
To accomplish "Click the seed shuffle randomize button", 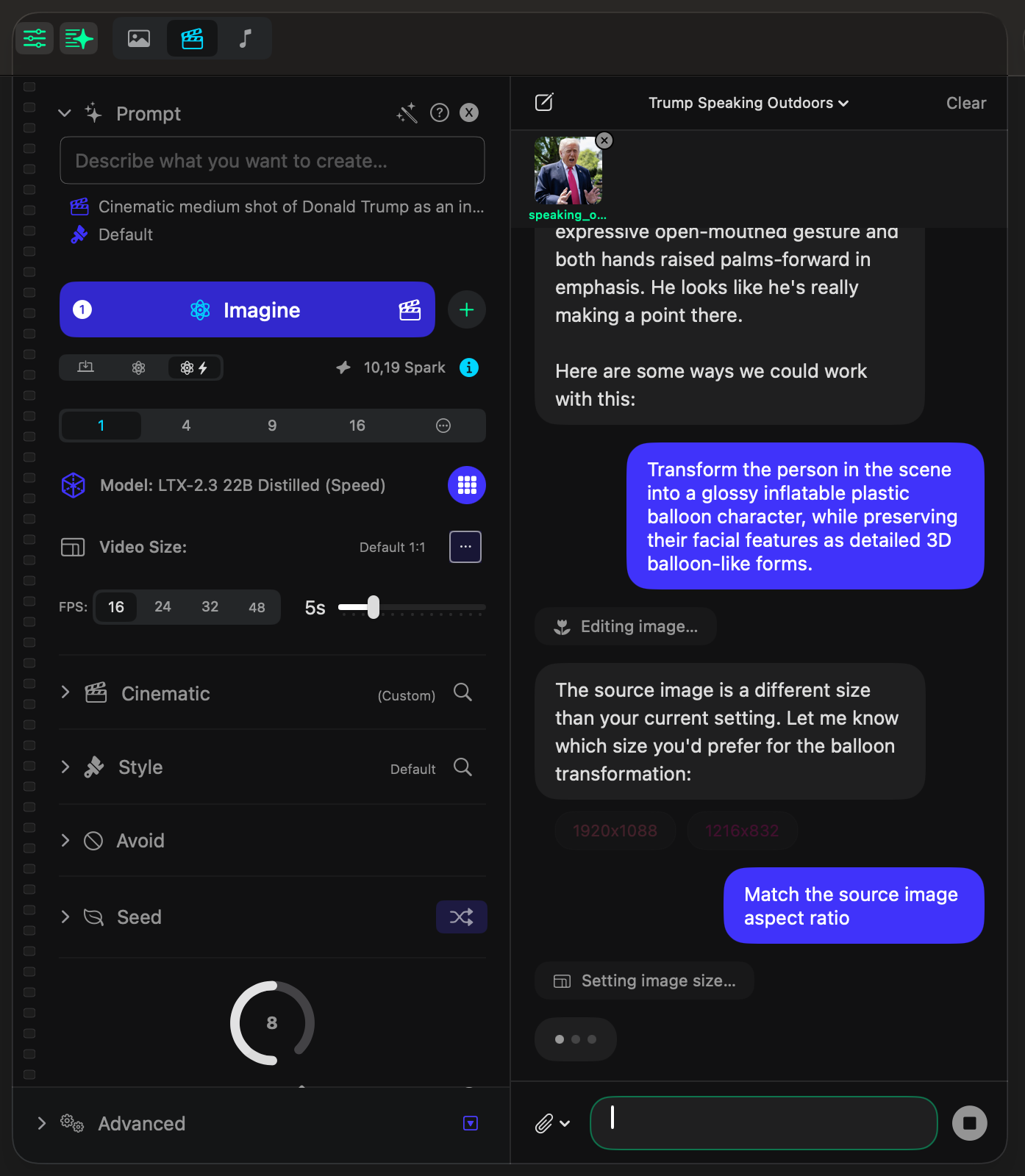I will click(x=461, y=917).
